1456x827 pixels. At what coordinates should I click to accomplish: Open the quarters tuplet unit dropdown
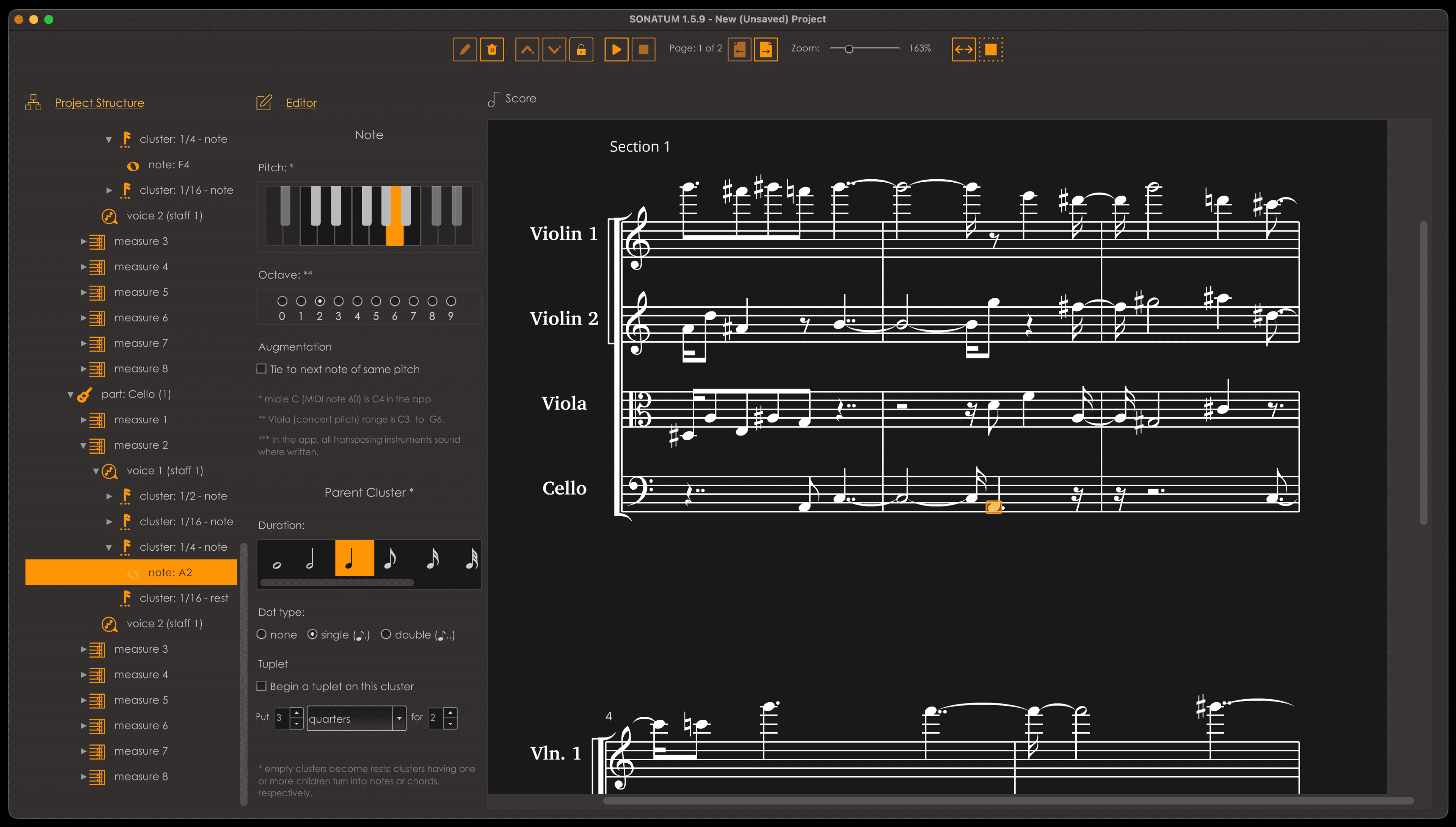click(x=399, y=719)
